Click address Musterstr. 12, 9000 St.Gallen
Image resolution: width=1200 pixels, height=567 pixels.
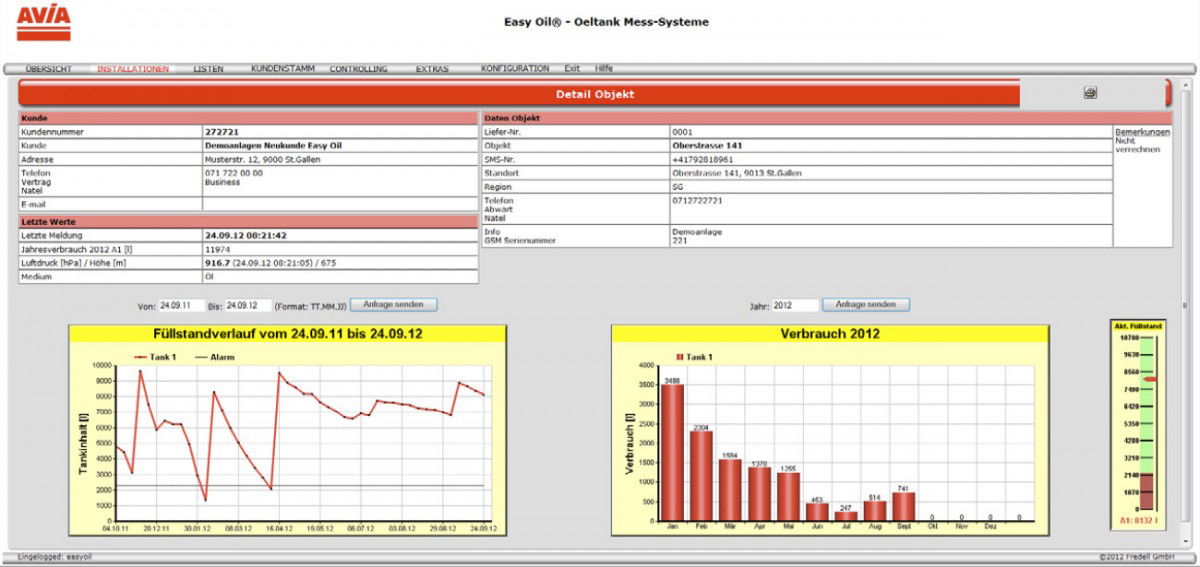[263, 159]
